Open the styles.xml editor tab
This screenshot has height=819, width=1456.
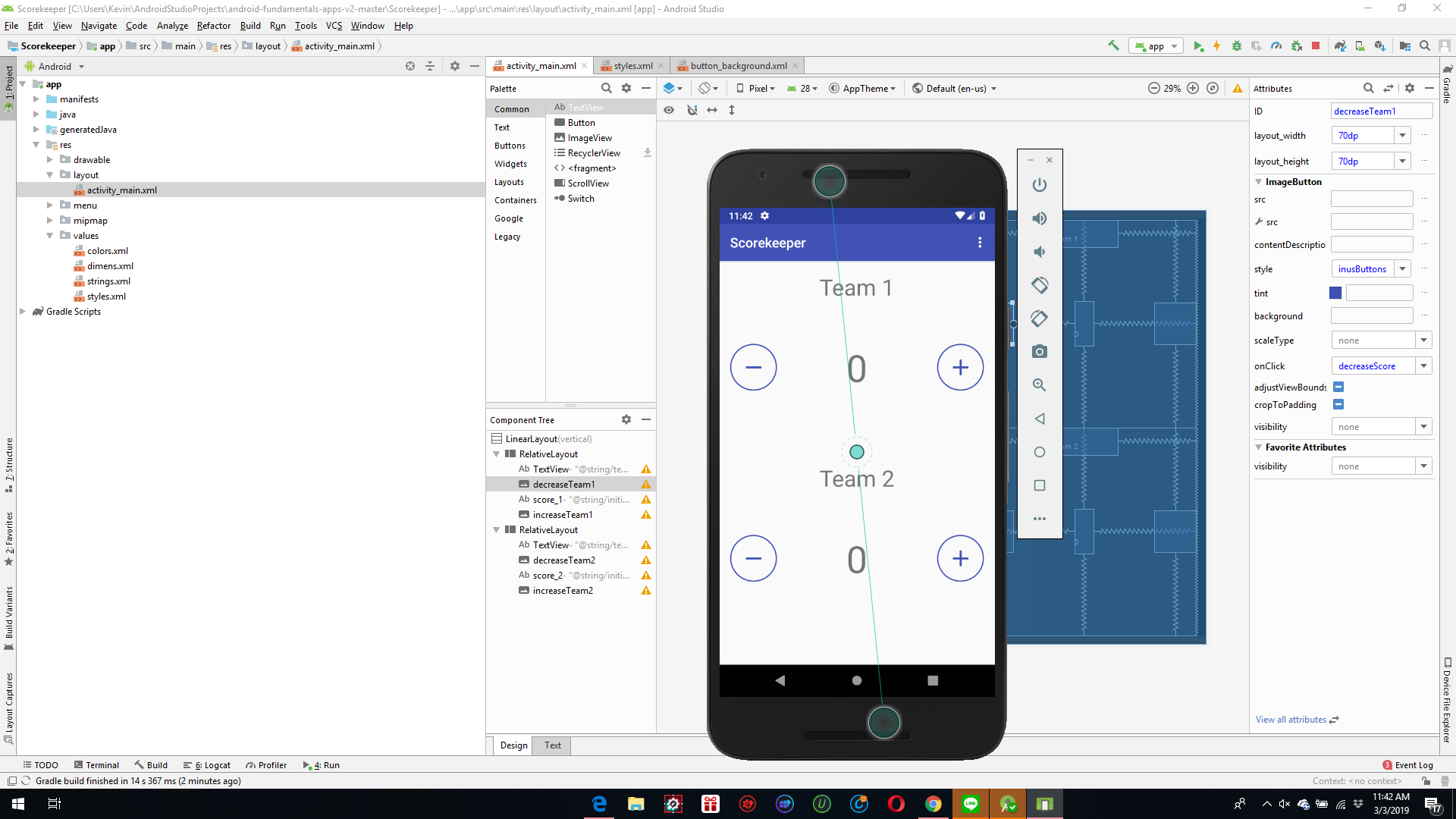[x=632, y=65]
